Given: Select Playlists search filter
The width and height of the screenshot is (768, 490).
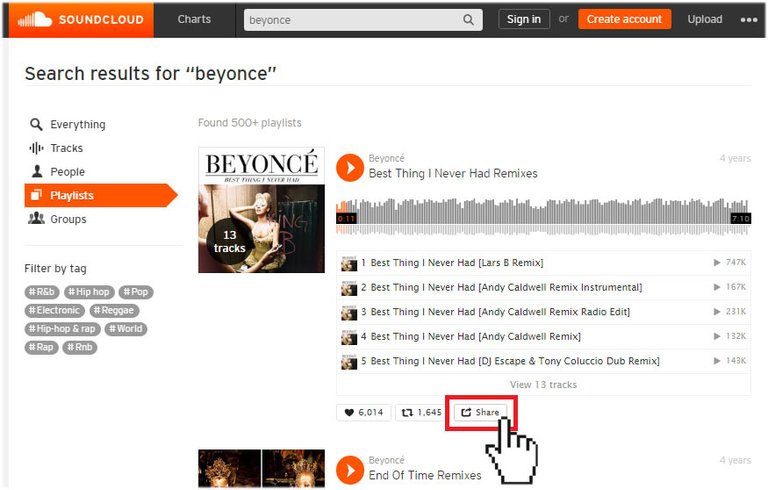Looking at the screenshot, I should pyautogui.click(x=100, y=196).
